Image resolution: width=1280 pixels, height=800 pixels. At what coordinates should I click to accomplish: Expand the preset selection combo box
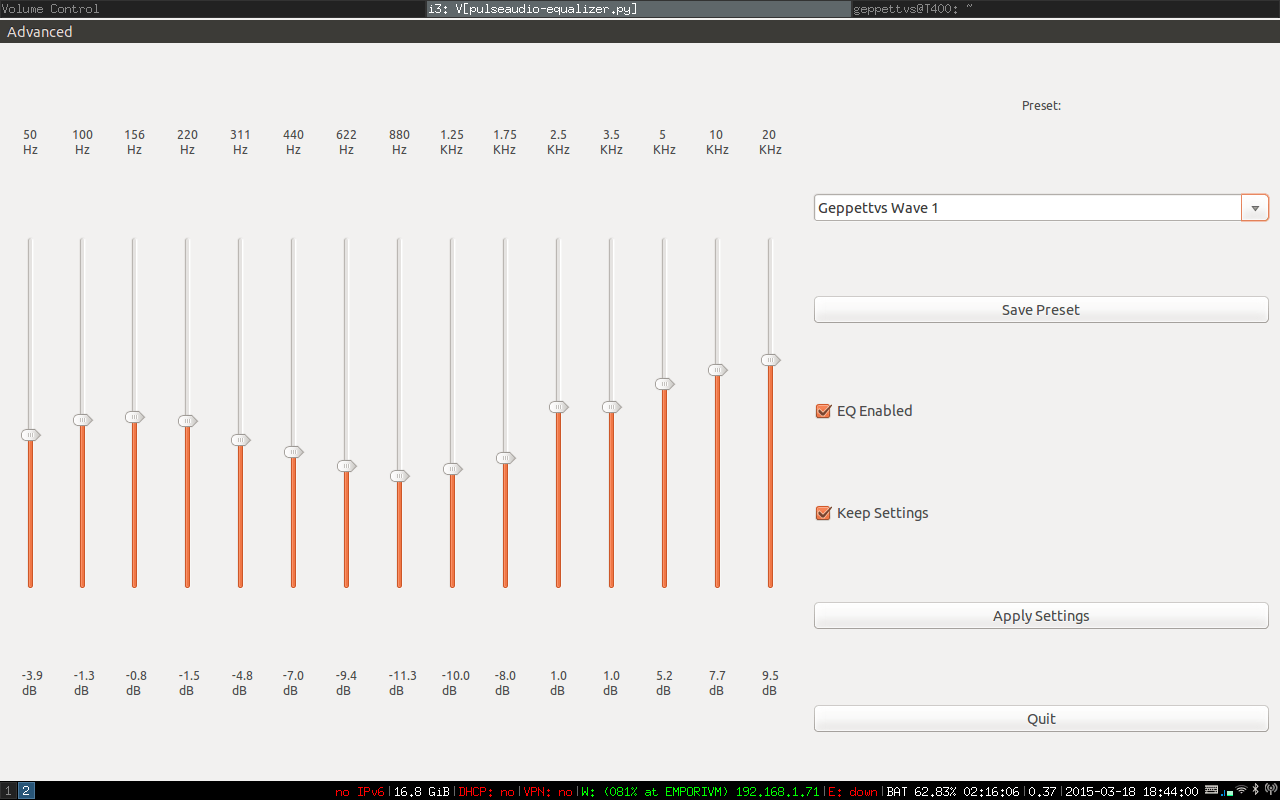1254,207
